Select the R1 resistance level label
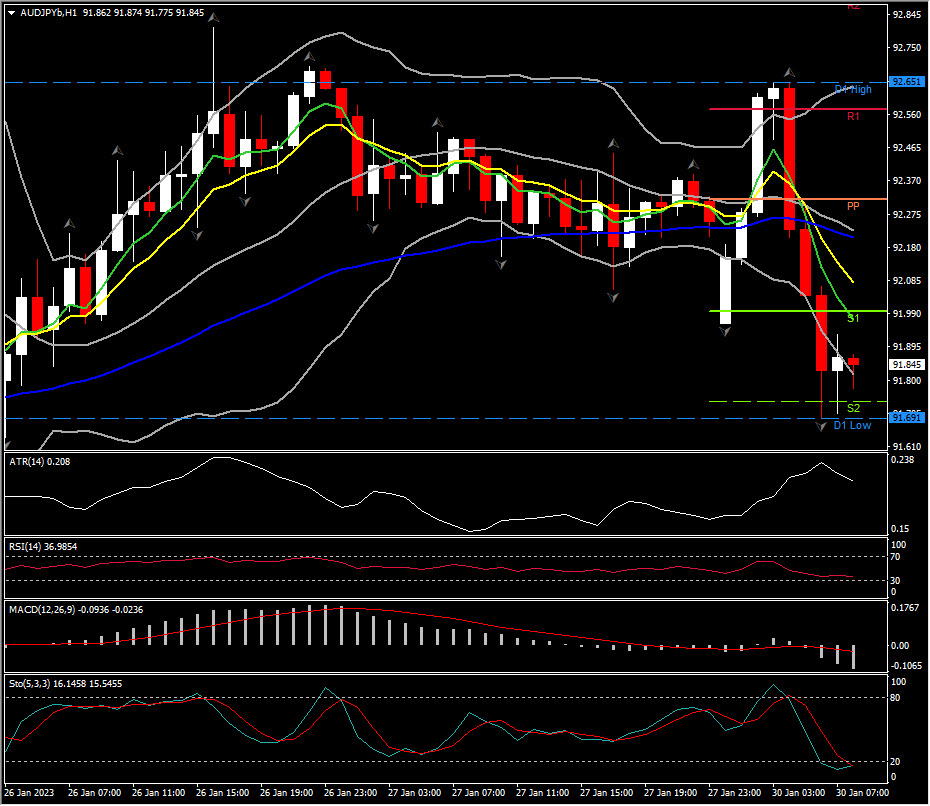 pos(852,117)
